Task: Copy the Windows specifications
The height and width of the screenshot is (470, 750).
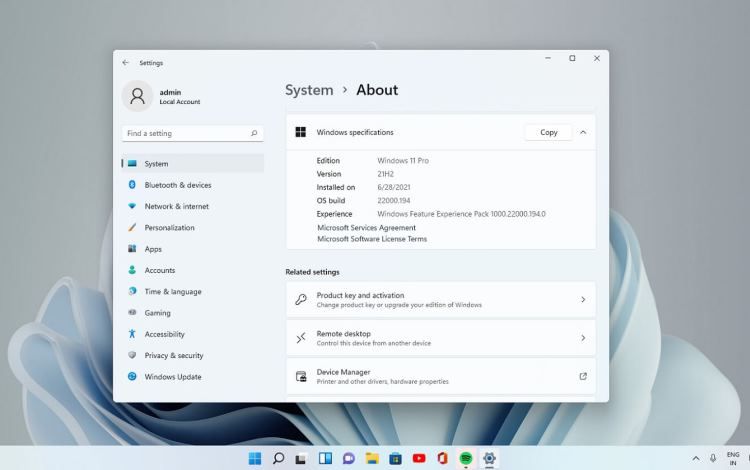Action: click(x=548, y=132)
